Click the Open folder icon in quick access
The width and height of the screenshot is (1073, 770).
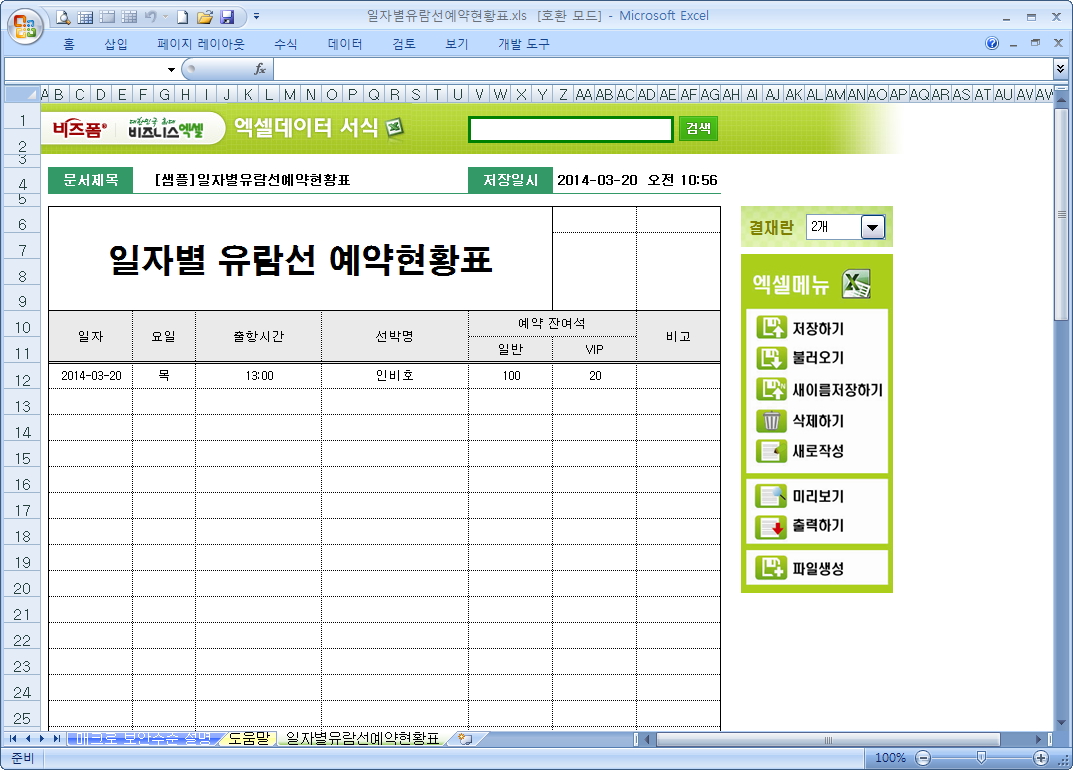click(x=205, y=16)
